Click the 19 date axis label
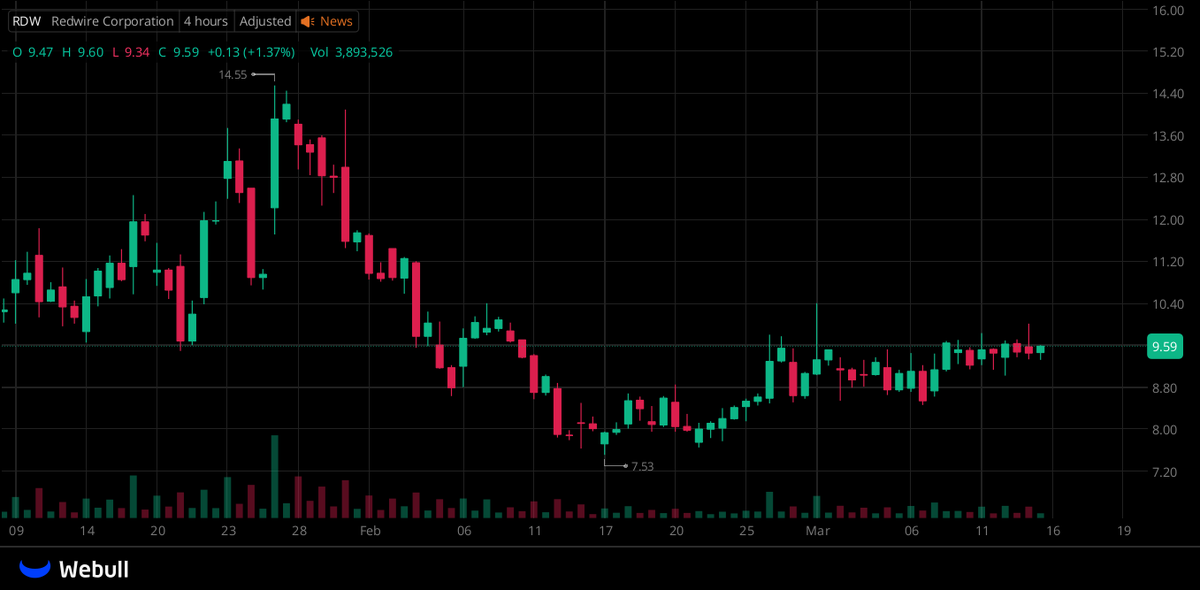The height and width of the screenshot is (590, 1200). pos(1124,531)
